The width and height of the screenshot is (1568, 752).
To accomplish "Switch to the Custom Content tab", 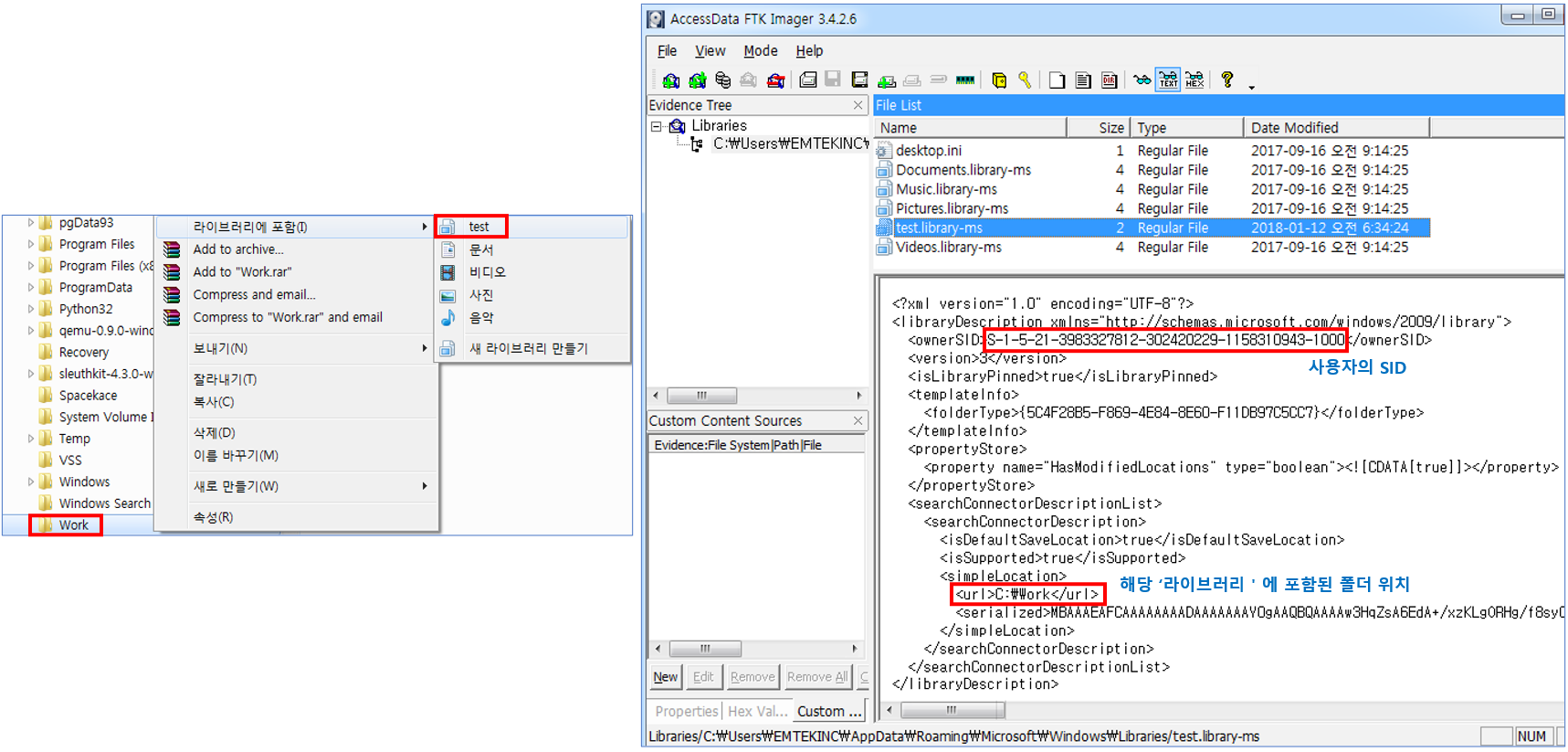I will [829, 712].
